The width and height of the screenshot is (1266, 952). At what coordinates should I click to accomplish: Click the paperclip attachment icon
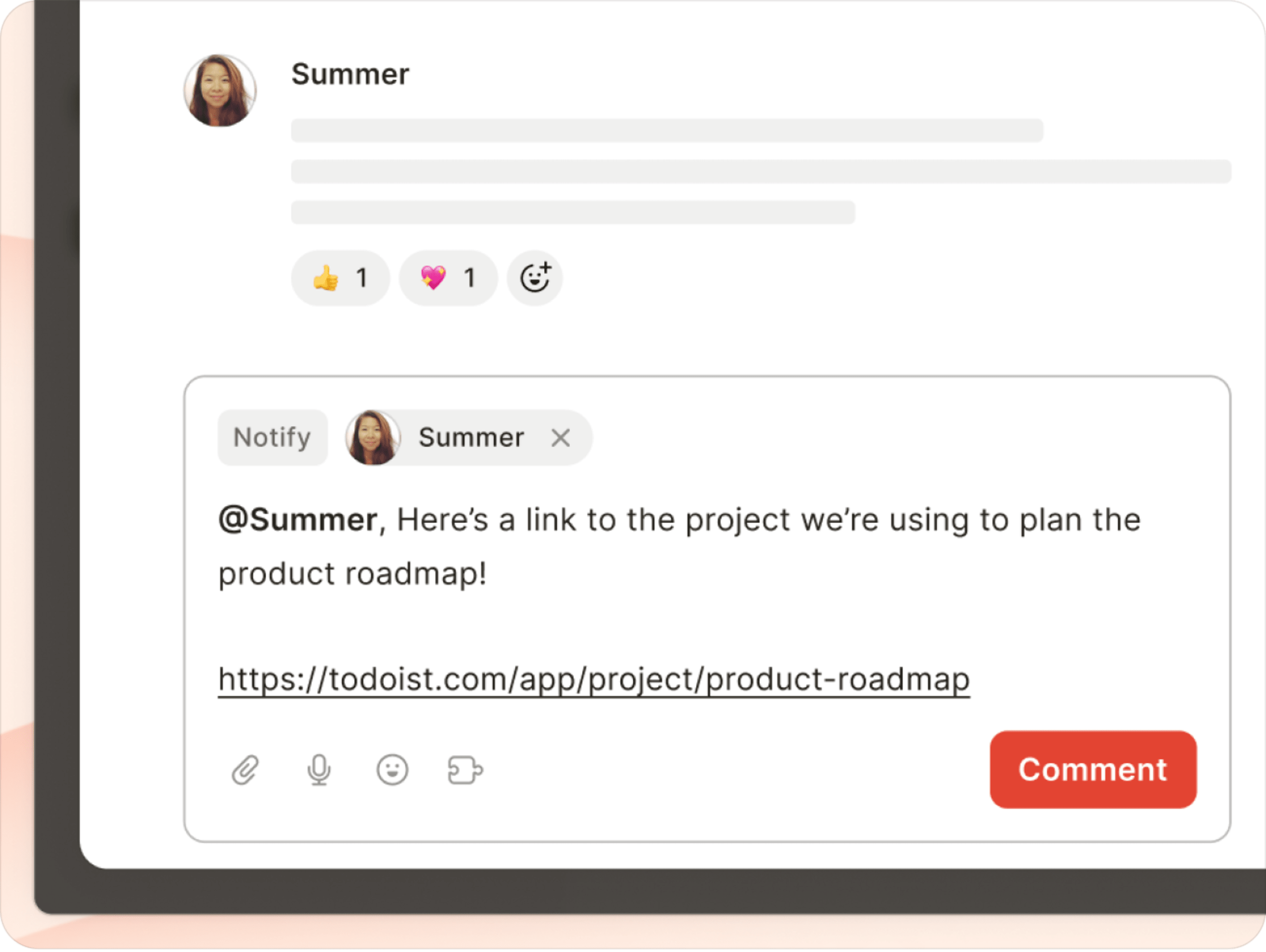[x=245, y=770]
